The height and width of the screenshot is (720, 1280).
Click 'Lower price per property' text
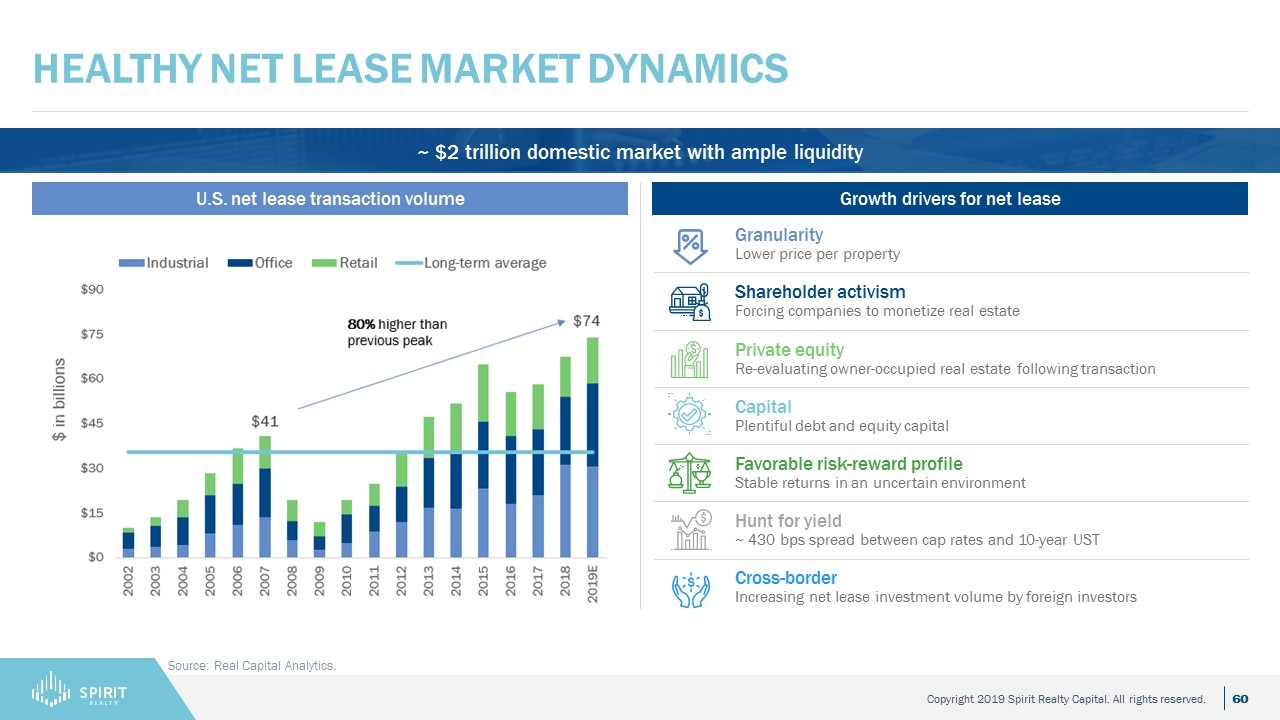pyautogui.click(x=817, y=254)
